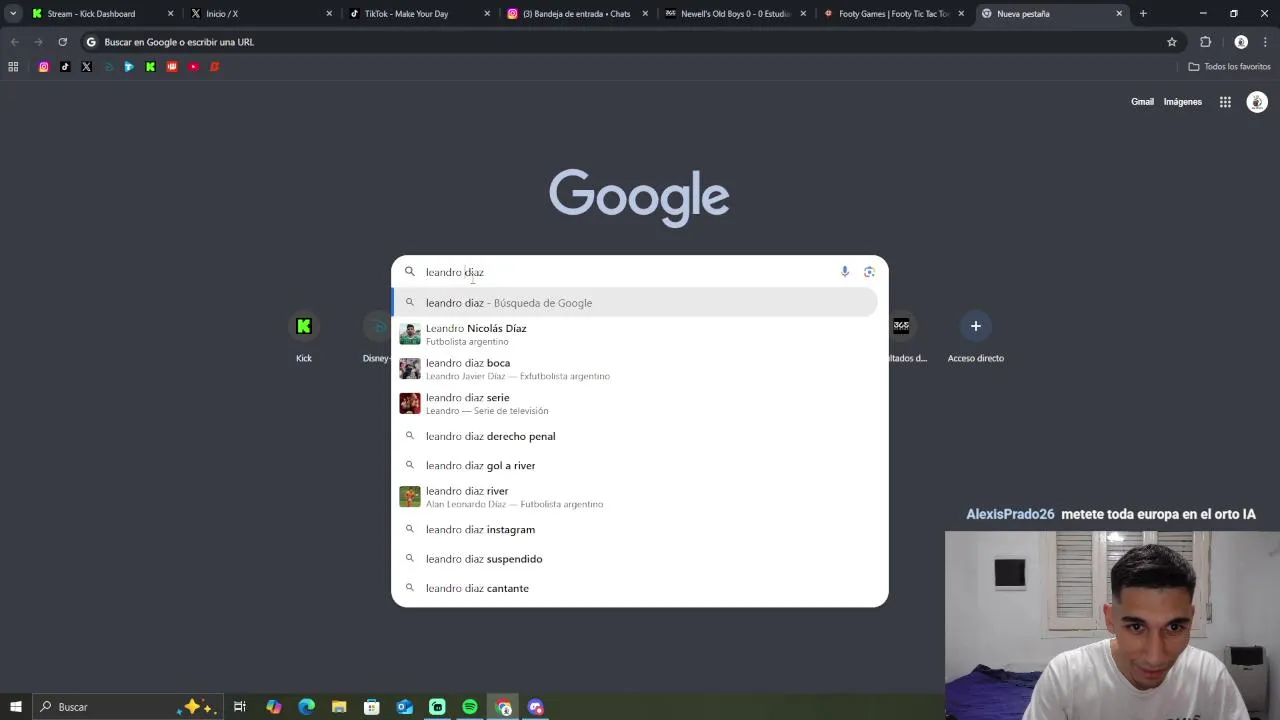This screenshot has width=1280, height=720.
Task: Open the Google apps grid
Action: pyautogui.click(x=1225, y=102)
